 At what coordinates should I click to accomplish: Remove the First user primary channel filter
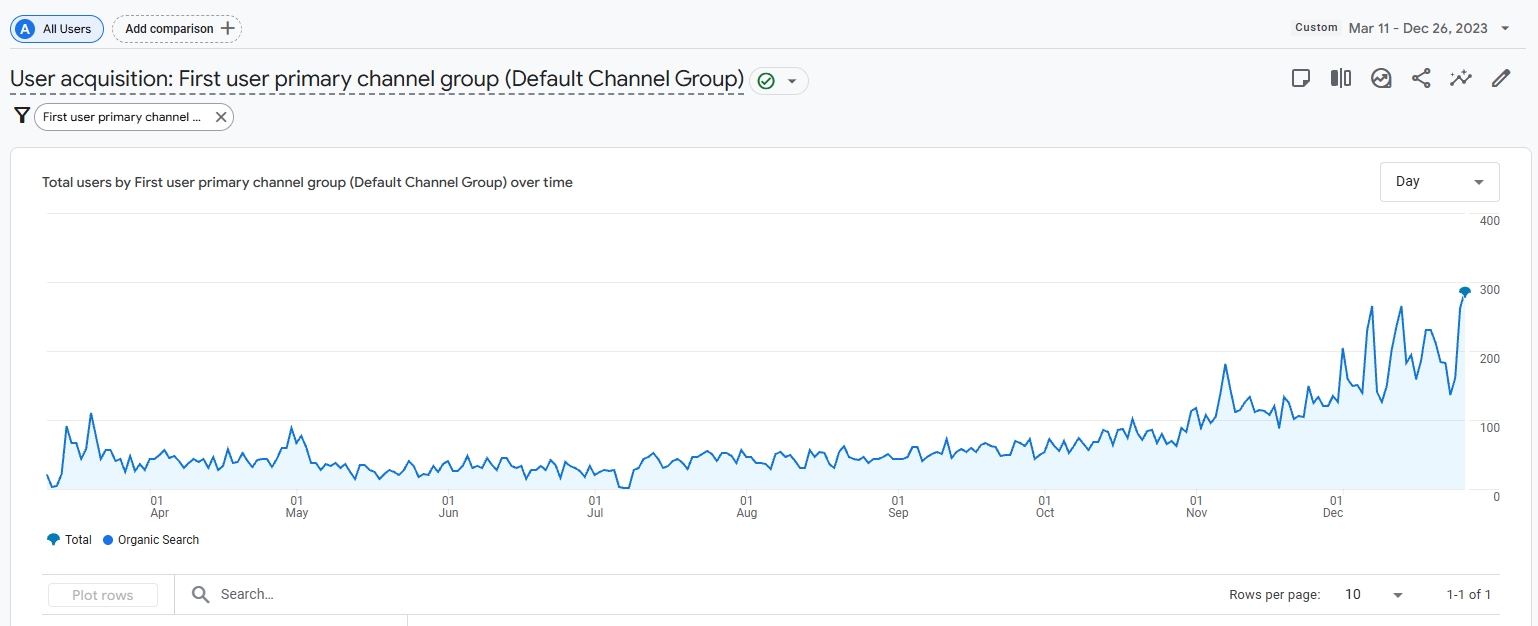pos(221,117)
